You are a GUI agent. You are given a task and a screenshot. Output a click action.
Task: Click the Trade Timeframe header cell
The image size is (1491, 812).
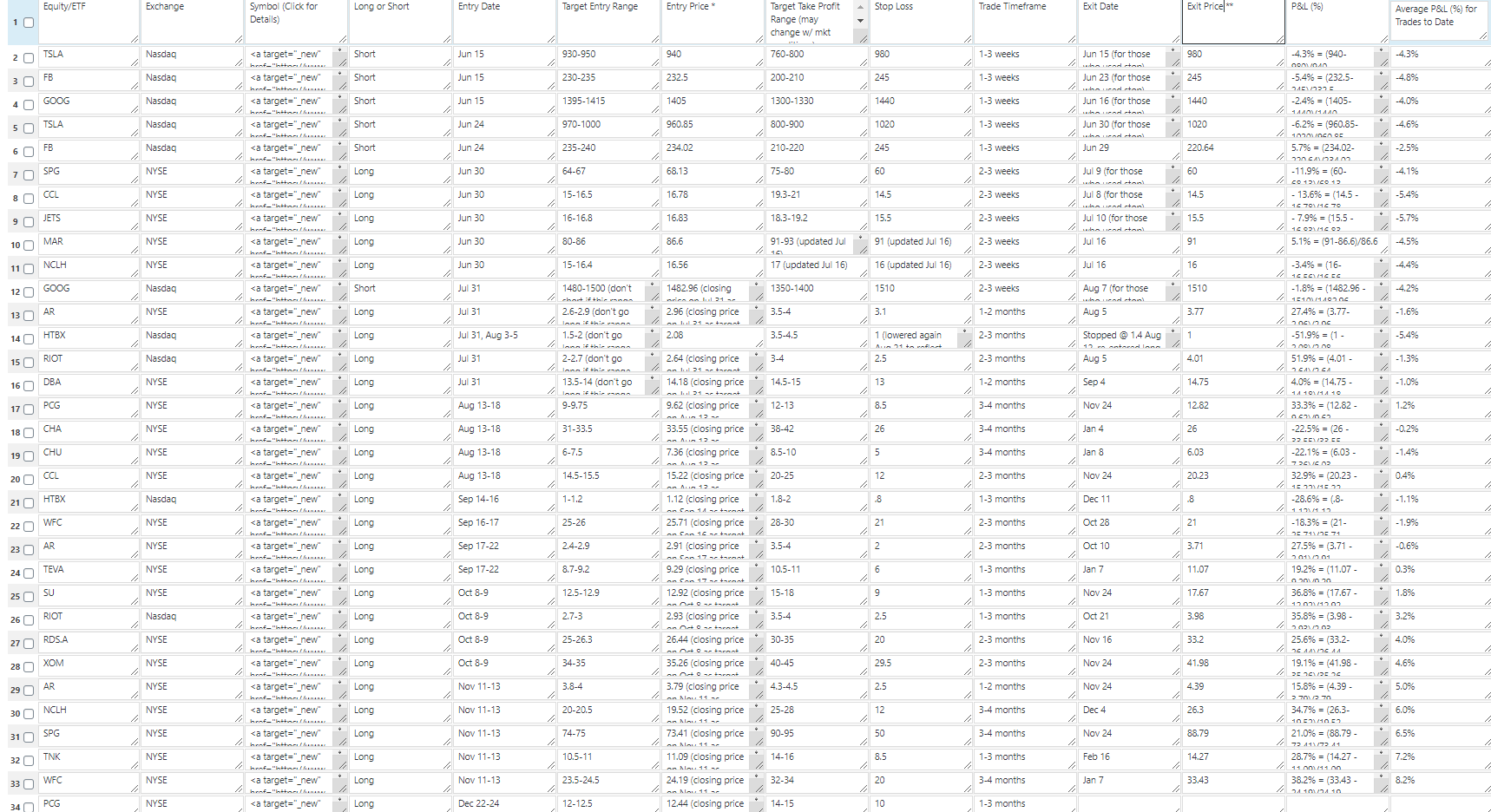coord(1026,22)
